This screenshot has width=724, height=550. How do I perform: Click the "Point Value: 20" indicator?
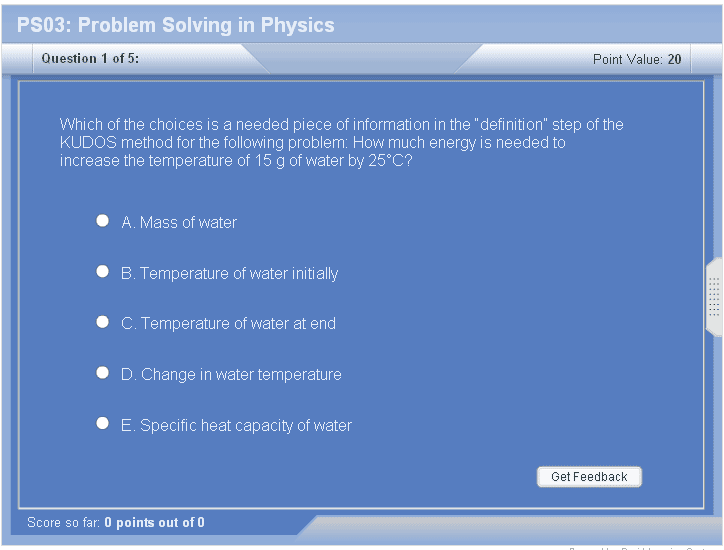point(637,59)
